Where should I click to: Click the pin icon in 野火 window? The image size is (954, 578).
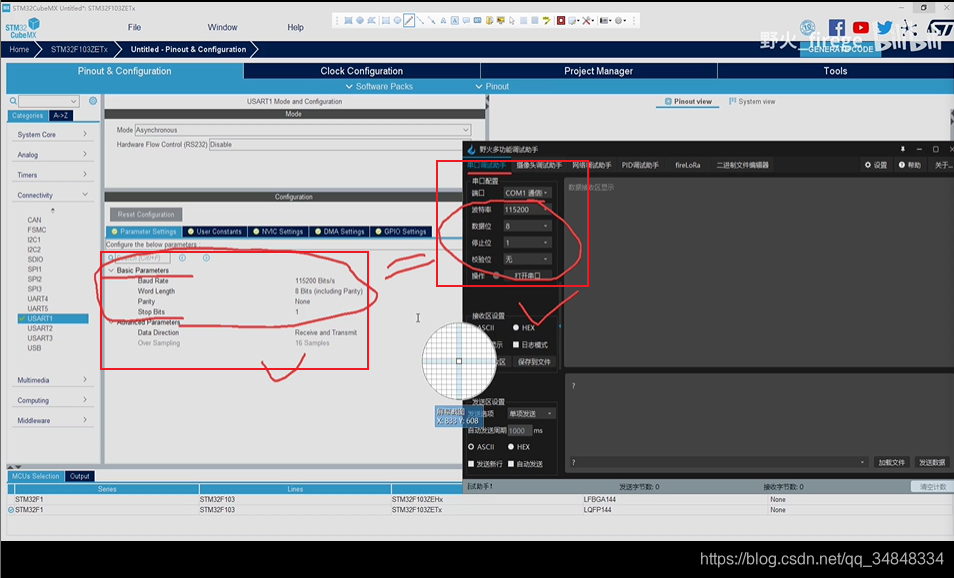pyautogui.click(x=902, y=149)
